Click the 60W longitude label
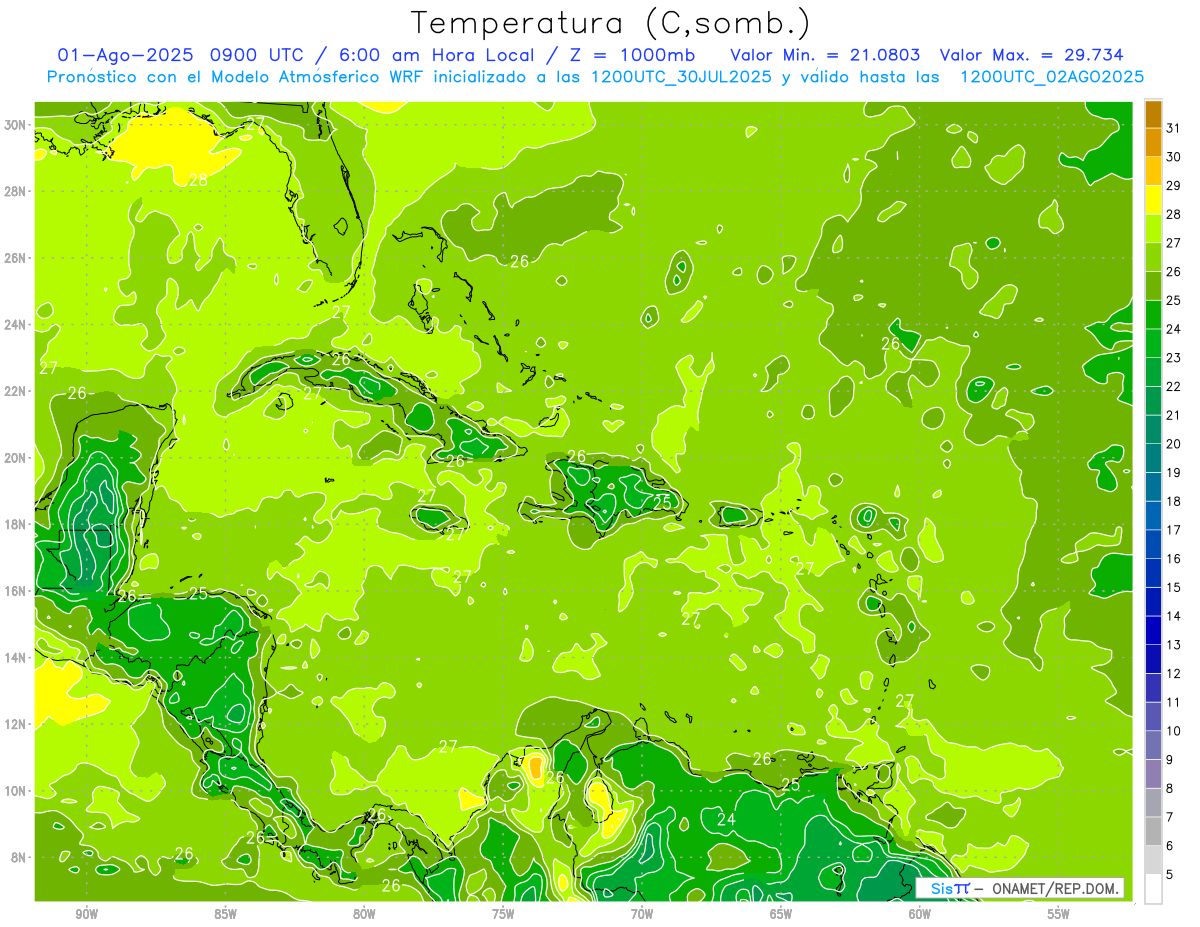Viewport: 1200px width, 927px height. [920, 914]
